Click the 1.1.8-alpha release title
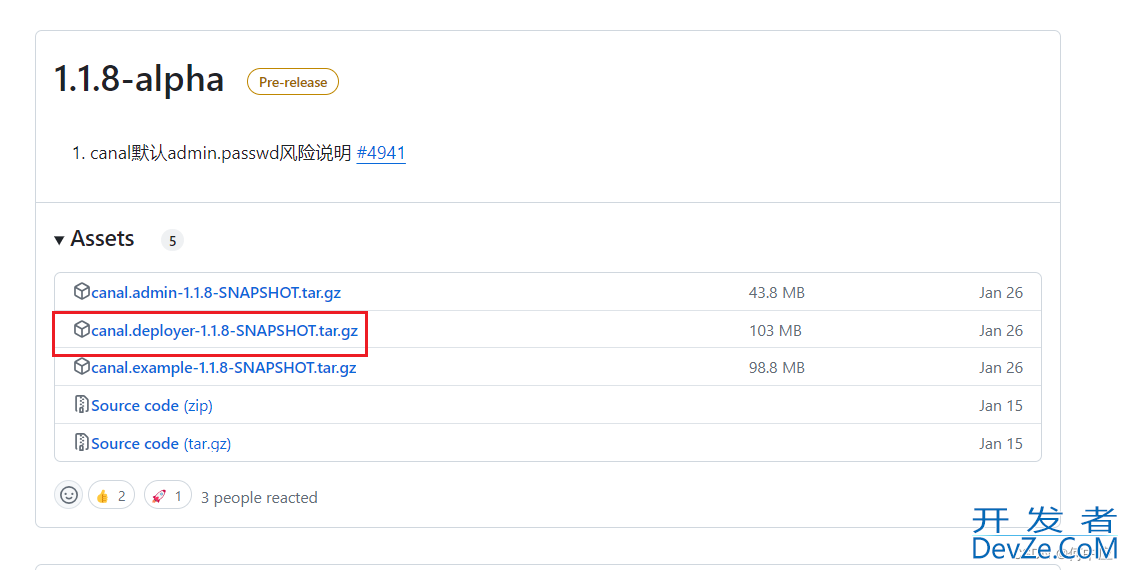Screen dimensions: 1128x570 (139, 78)
